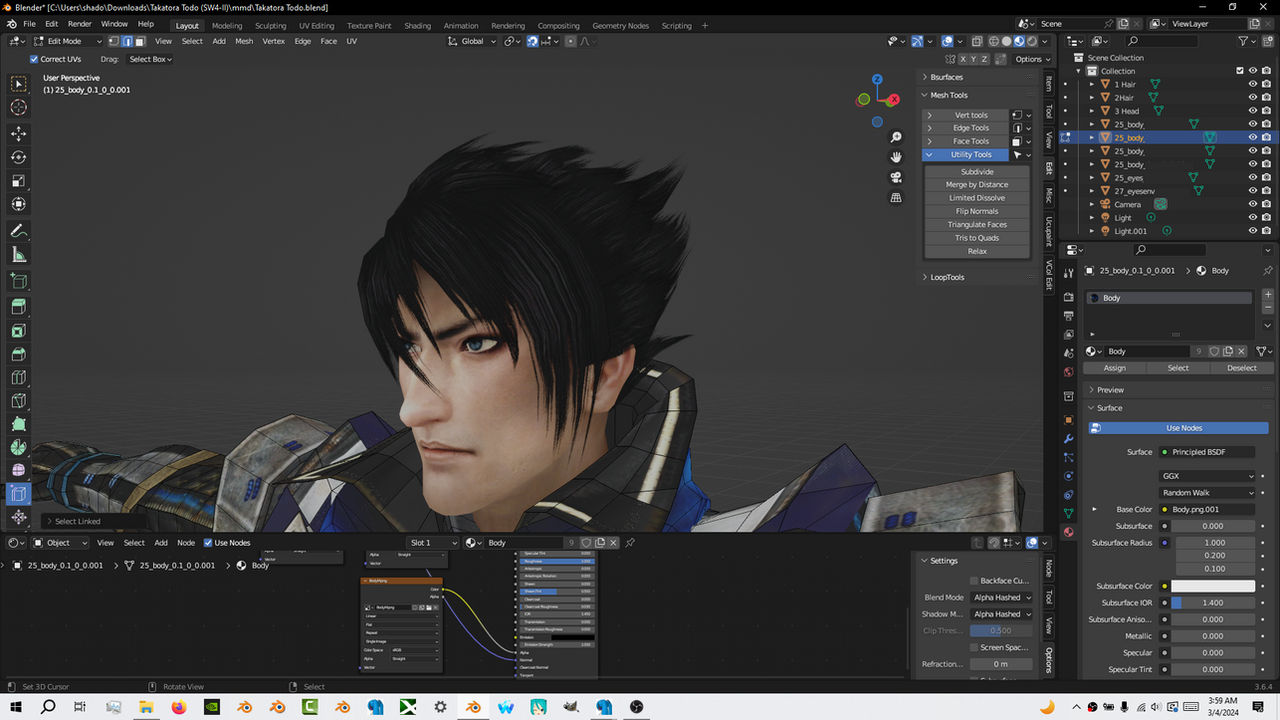Viewport: 1280px width, 720px height.
Task: Click the Subsurface IOR 1.400 field
Action: pyautogui.click(x=1213, y=603)
